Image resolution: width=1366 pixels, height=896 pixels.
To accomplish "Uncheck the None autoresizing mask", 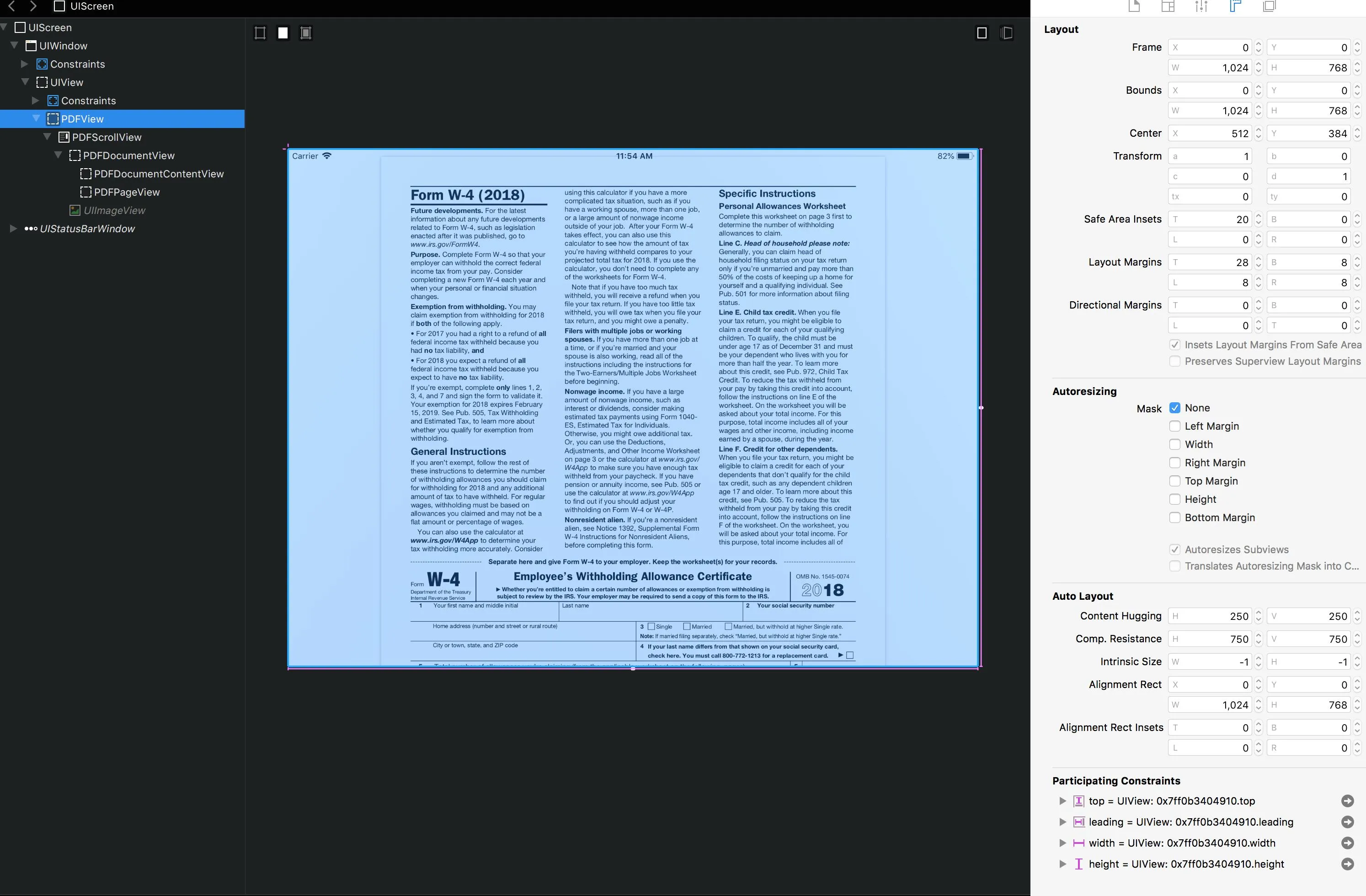I will pyautogui.click(x=1175, y=408).
